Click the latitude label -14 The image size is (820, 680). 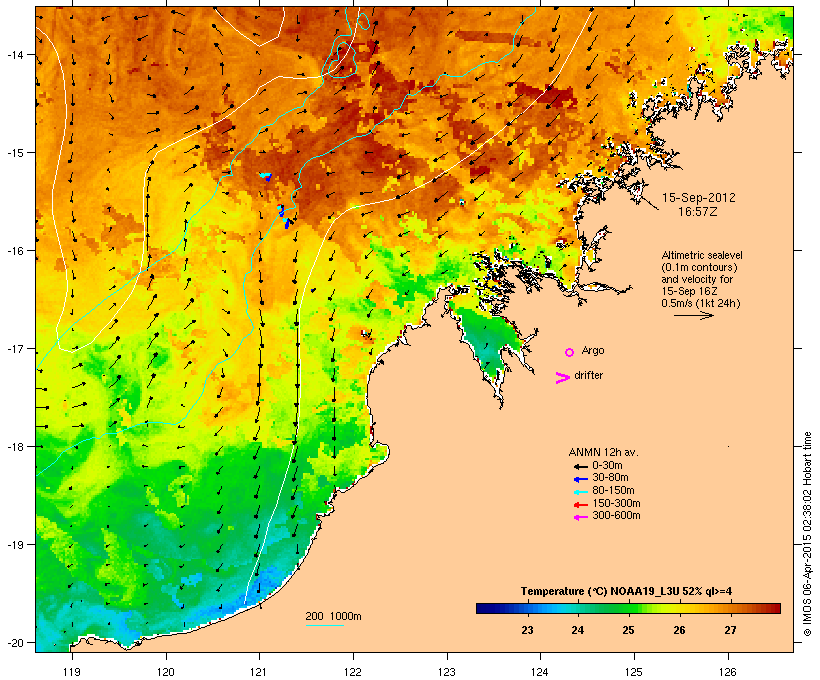tap(14, 54)
